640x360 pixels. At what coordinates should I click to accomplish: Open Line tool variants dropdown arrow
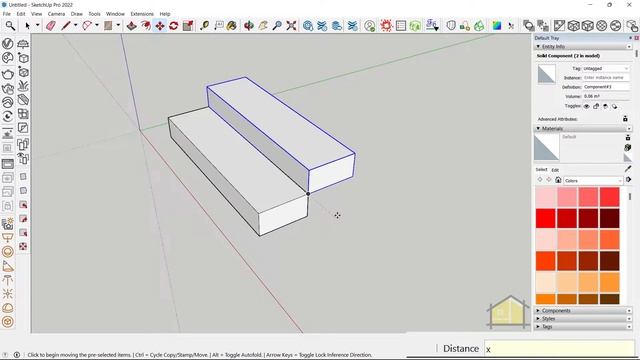point(76,25)
